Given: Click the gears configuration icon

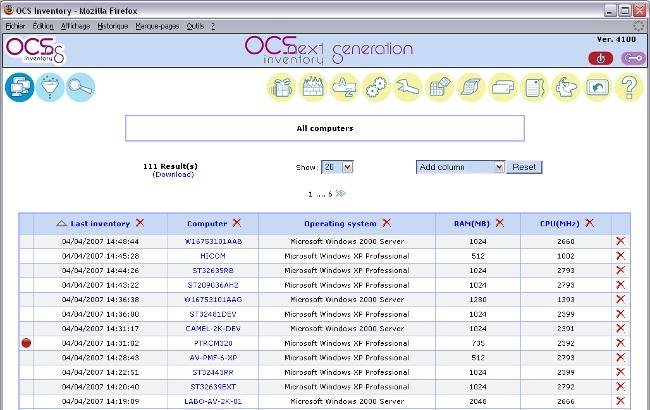Looking at the screenshot, I should 377,88.
